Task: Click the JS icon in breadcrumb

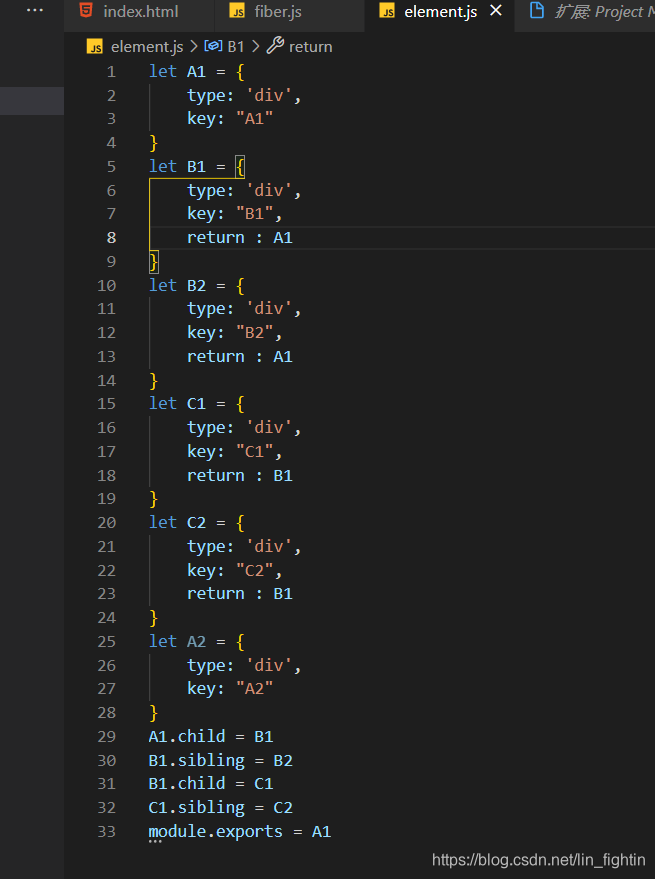Action: pyautogui.click(x=95, y=47)
